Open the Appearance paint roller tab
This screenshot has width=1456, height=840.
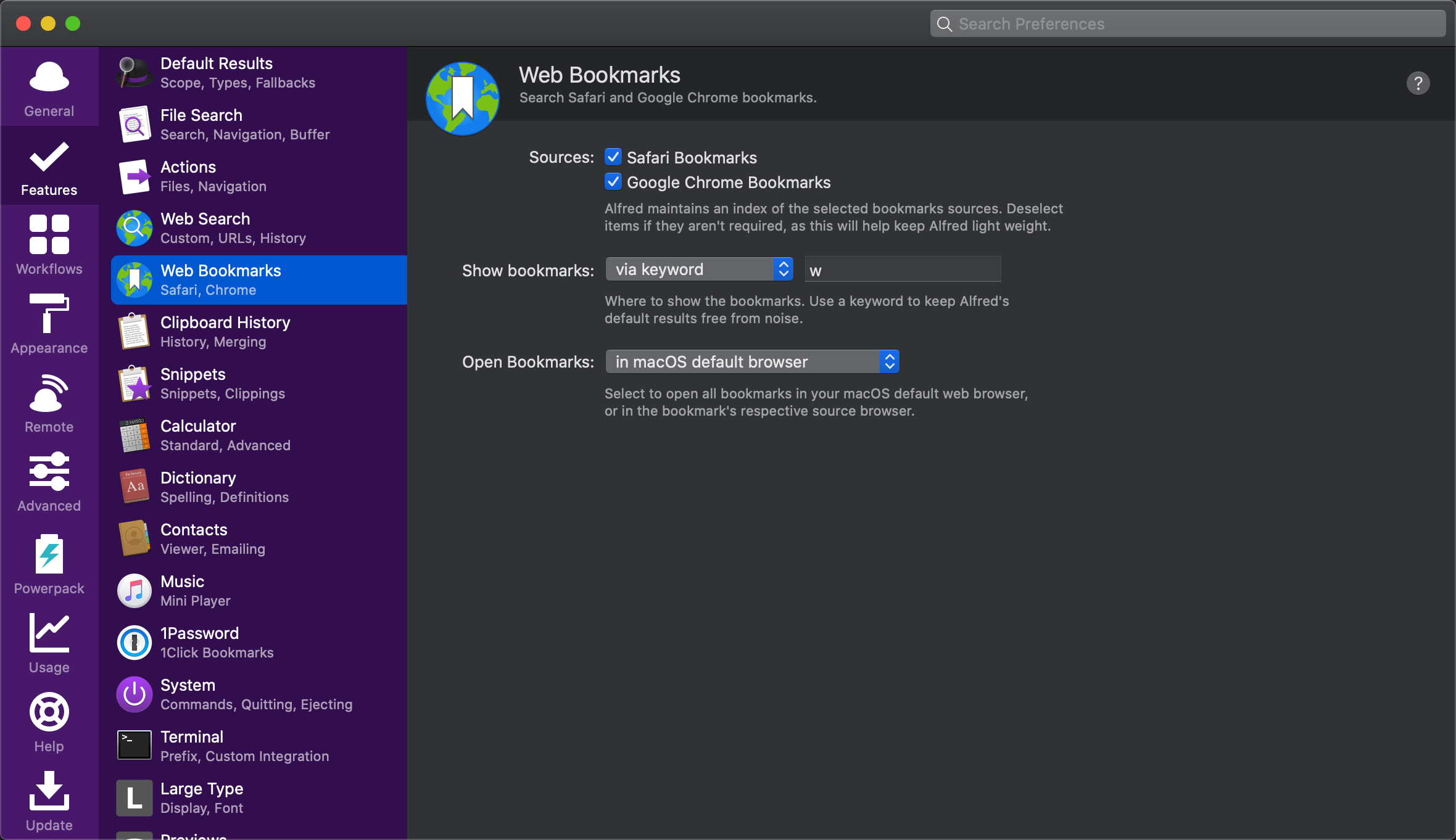49,324
